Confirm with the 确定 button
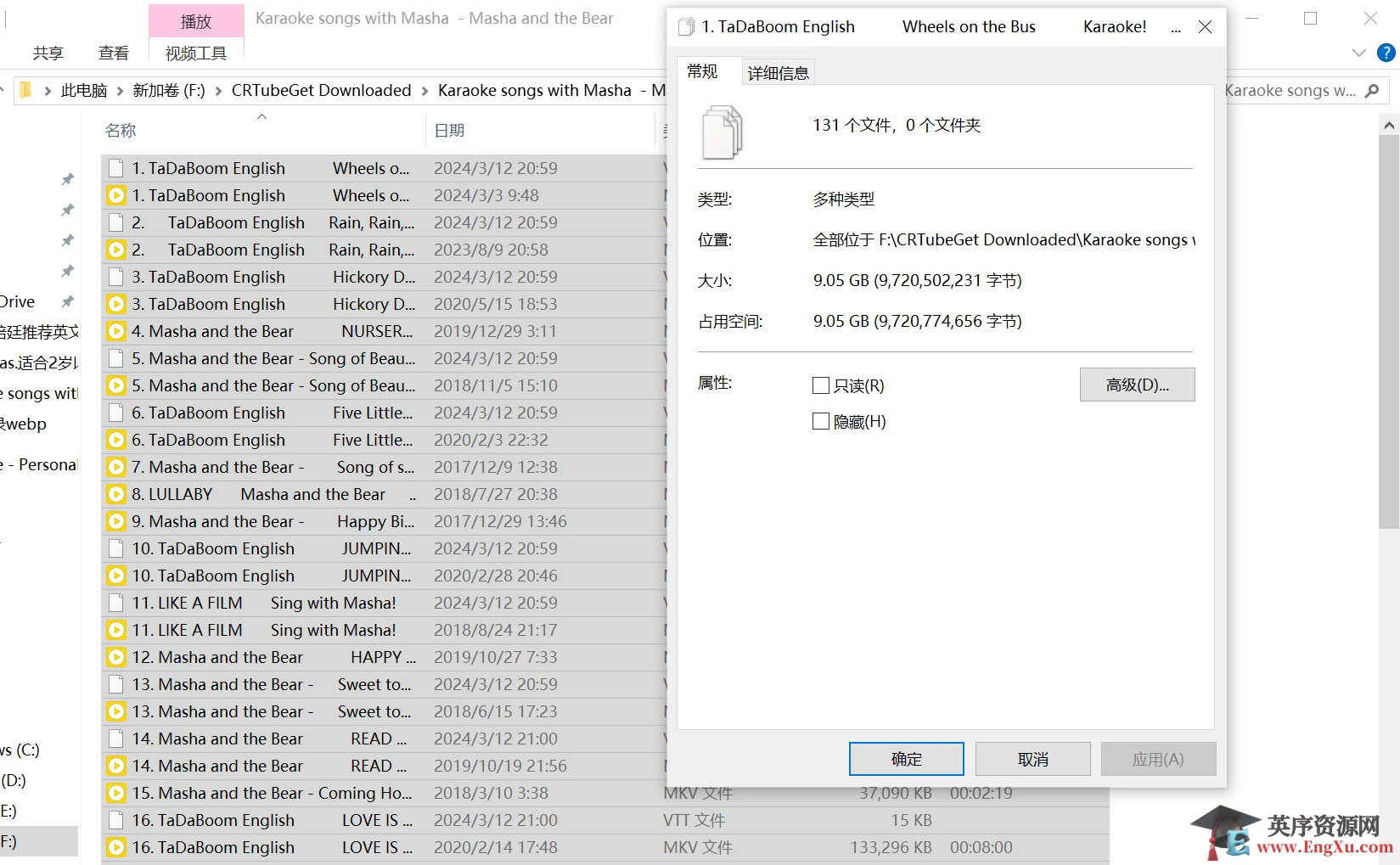 [906, 759]
